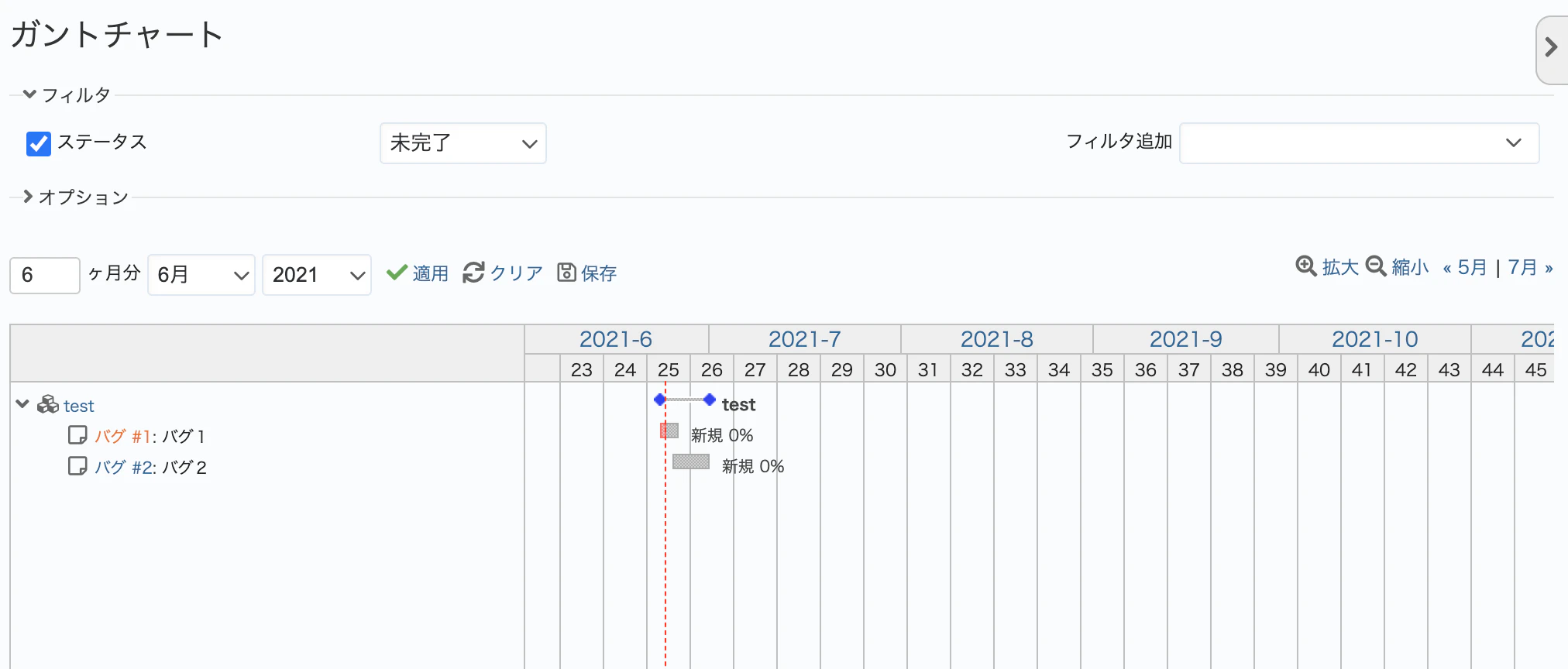
Task: Click the 縮小 zoom out link
Action: tap(1410, 267)
